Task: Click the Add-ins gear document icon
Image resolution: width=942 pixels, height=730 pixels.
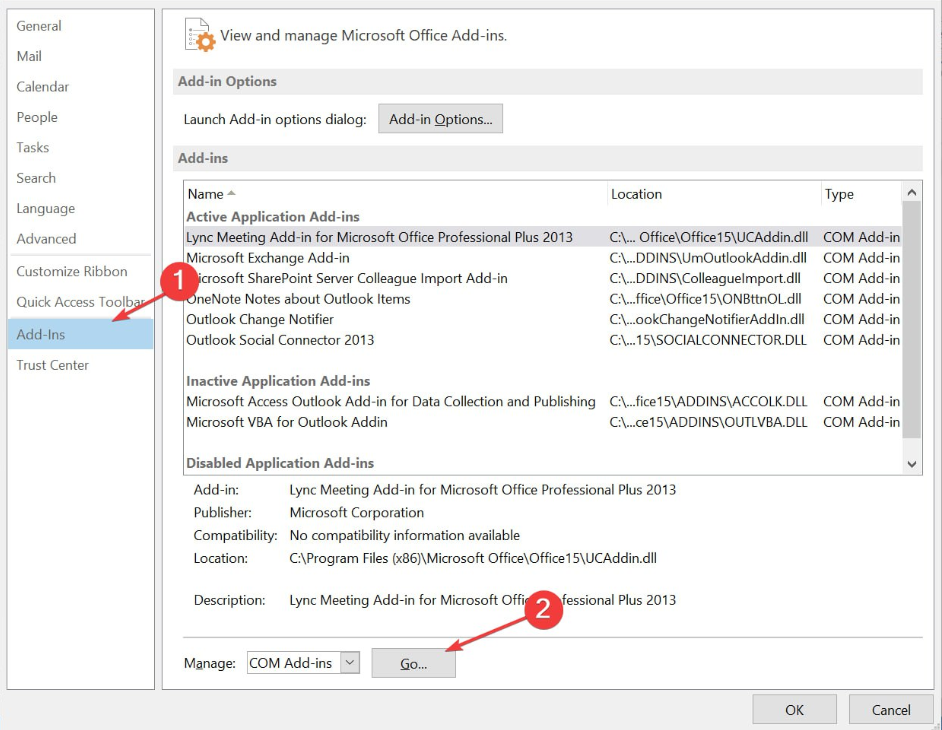Action: tap(199, 35)
